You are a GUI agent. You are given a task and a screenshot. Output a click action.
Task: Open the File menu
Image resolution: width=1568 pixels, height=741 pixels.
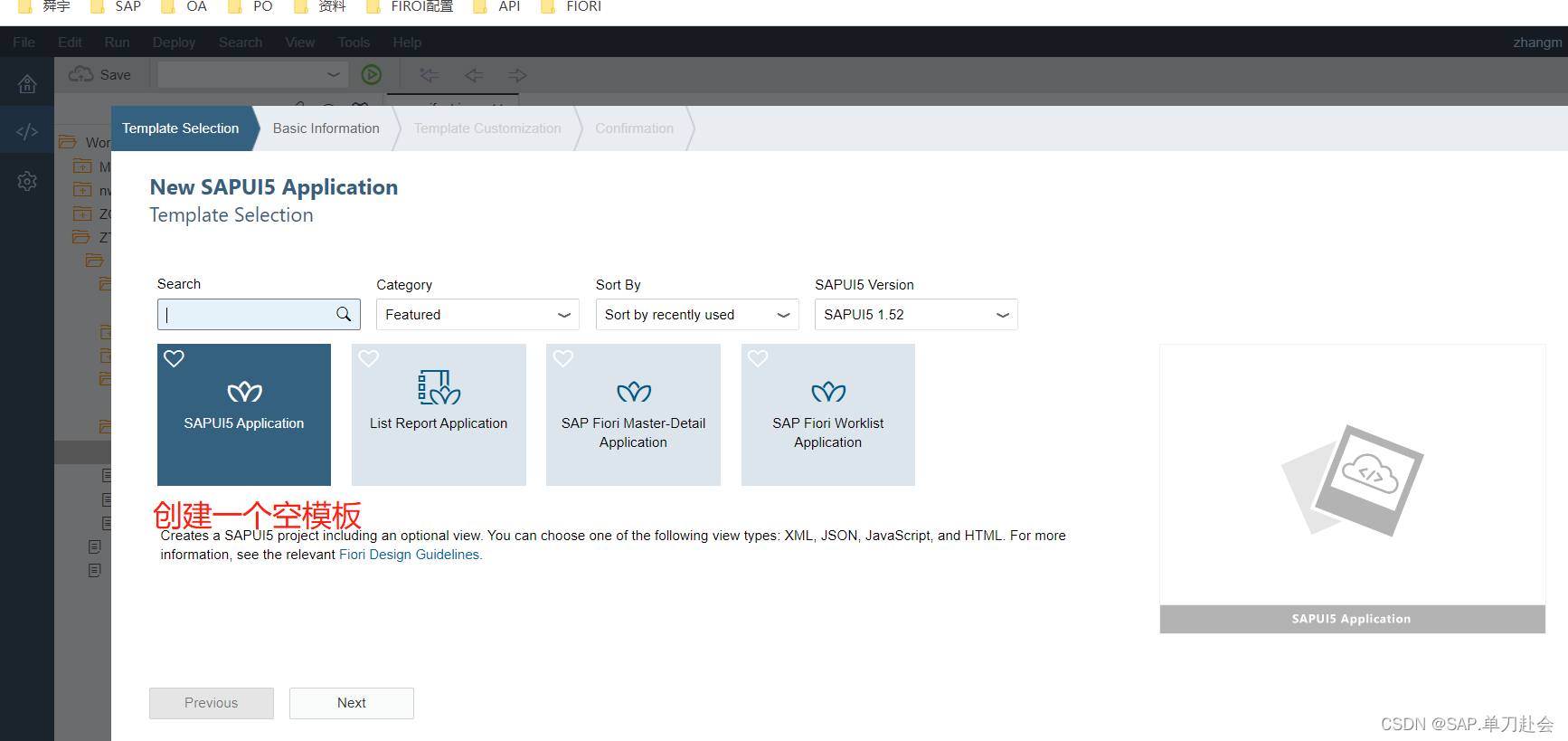tap(24, 42)
